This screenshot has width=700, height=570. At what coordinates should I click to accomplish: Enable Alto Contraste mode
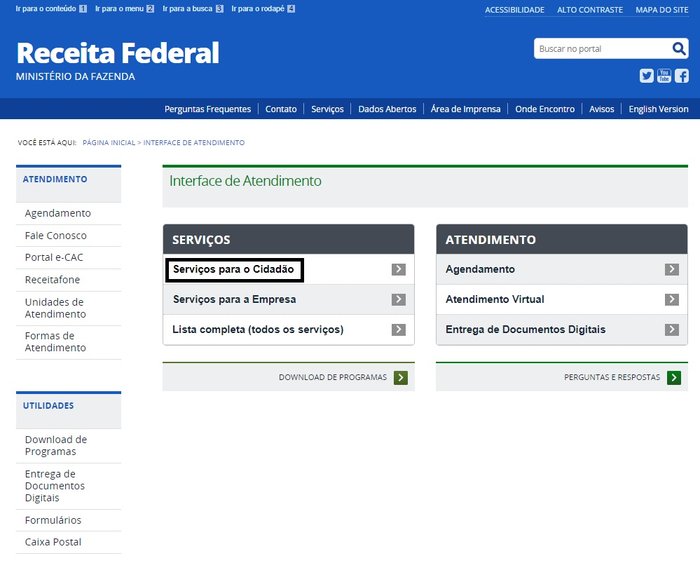click(590, 10)
